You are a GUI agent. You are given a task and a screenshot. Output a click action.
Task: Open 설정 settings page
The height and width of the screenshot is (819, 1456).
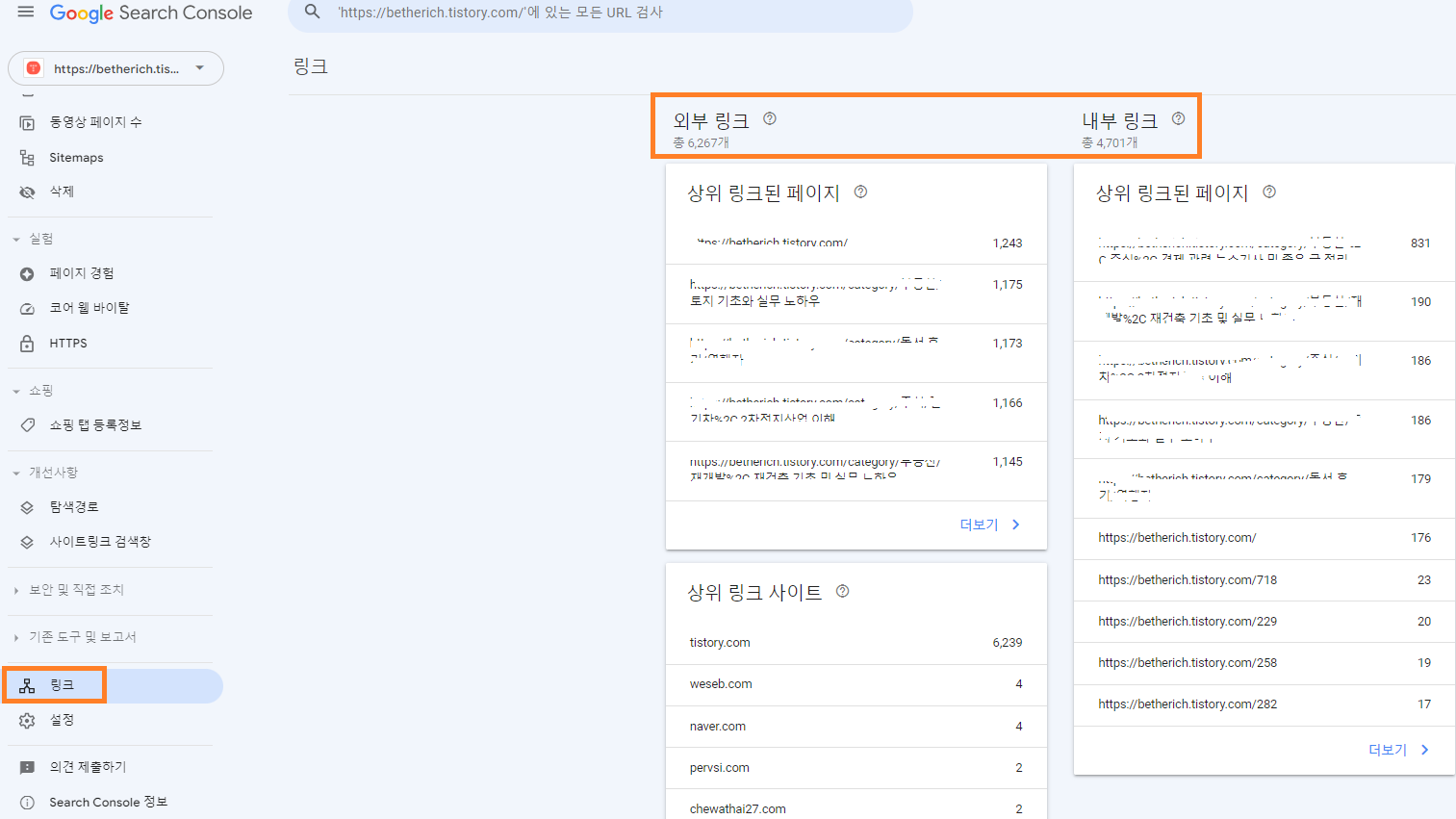click(x=62, y=720)
